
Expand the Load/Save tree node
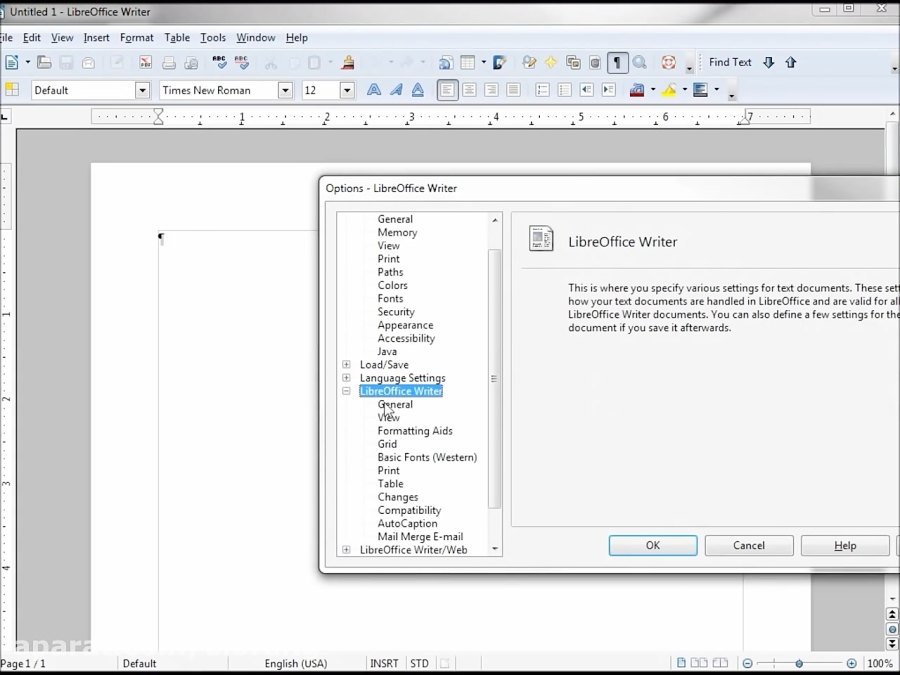click(346, 364)
